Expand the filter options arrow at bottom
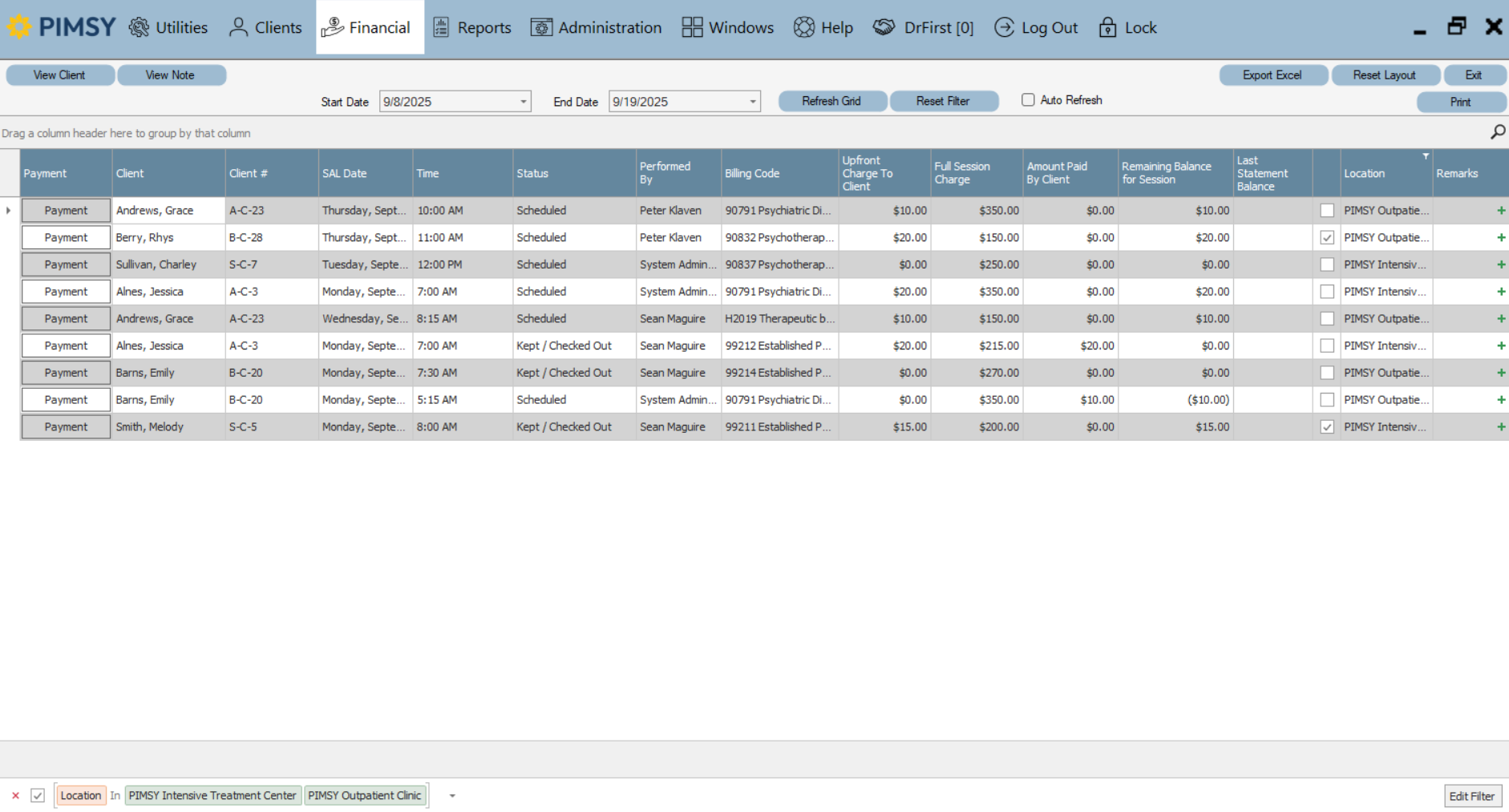Viewport: 1509px width, 812px height. (451, 795)
